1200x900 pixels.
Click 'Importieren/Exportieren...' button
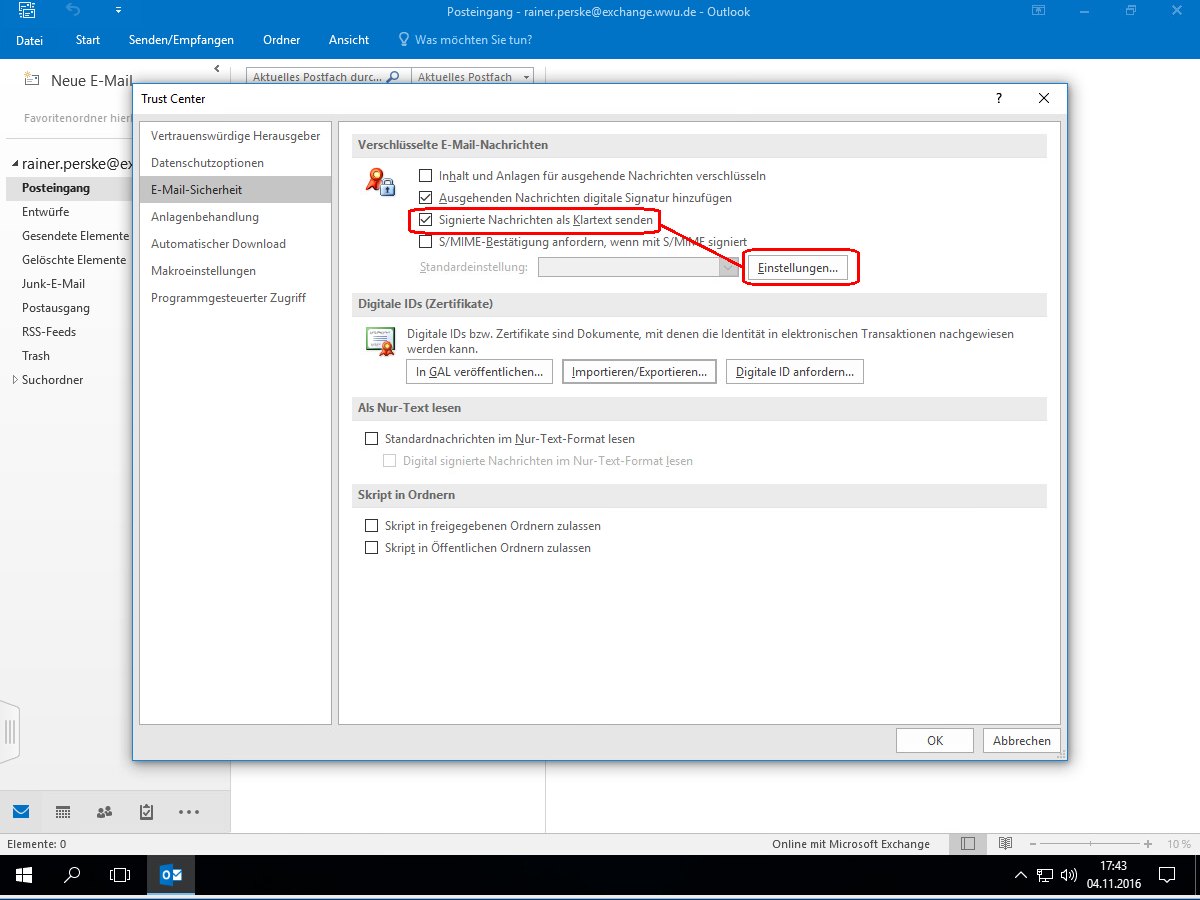click(x=639, y=372)
